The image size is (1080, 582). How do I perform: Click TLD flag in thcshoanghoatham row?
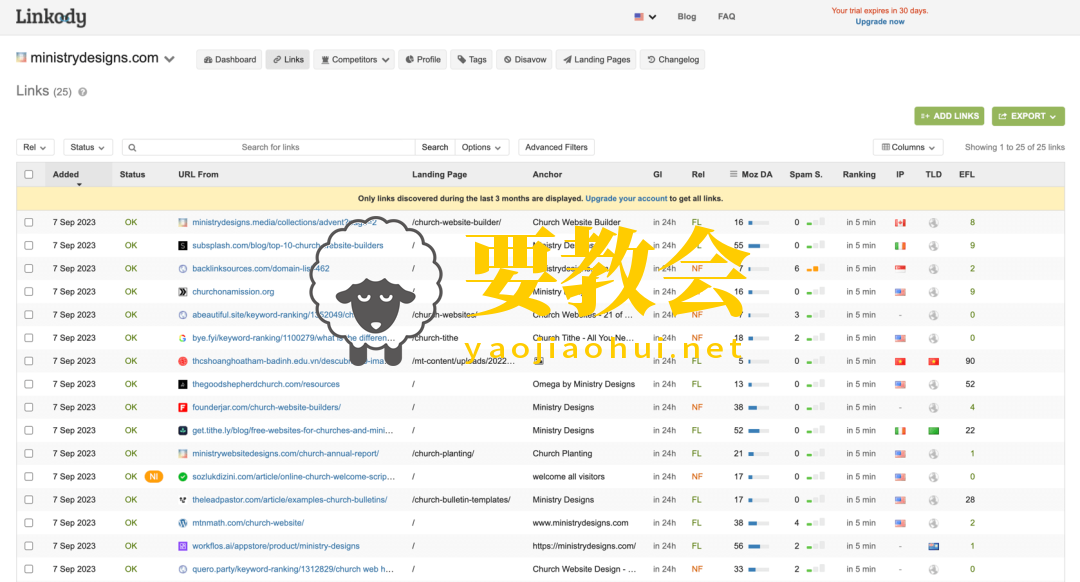(x=933, y=361)
